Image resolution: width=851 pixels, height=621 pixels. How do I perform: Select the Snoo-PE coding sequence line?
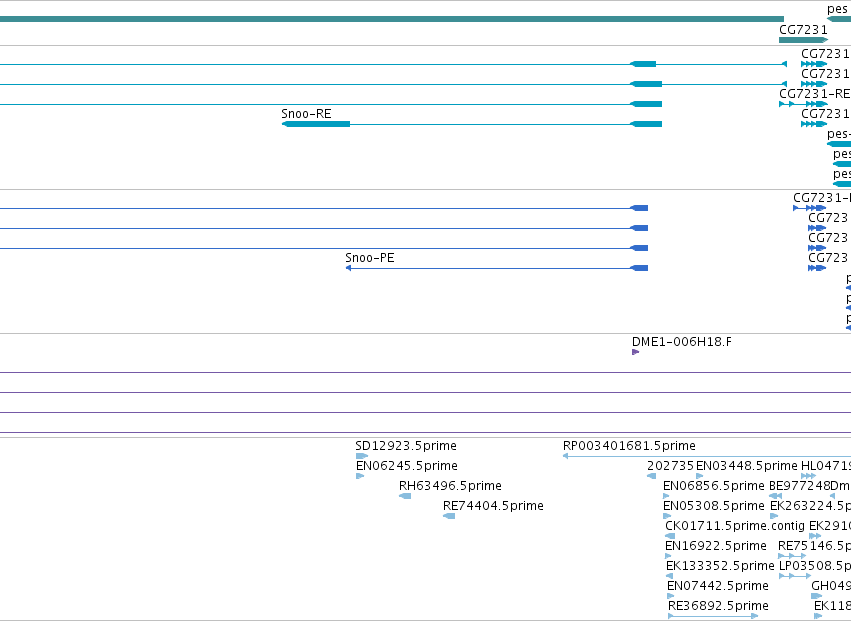[x=497, y=268]
